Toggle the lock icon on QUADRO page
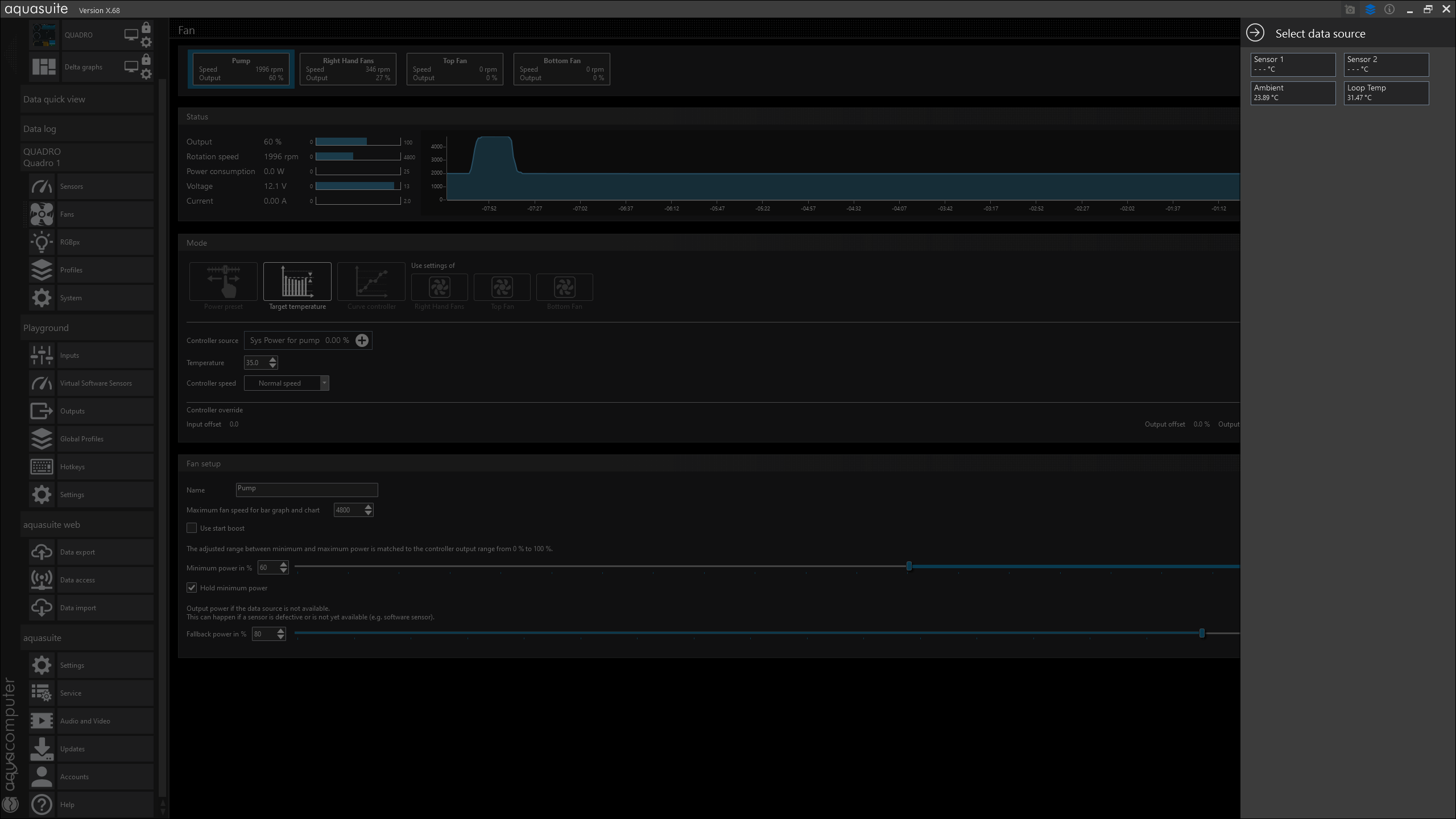 [146, 28]
